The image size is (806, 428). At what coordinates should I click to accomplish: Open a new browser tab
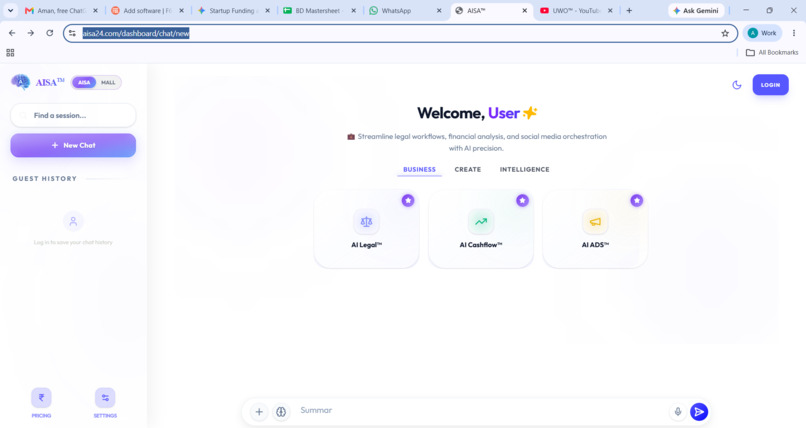click(629, 10)
